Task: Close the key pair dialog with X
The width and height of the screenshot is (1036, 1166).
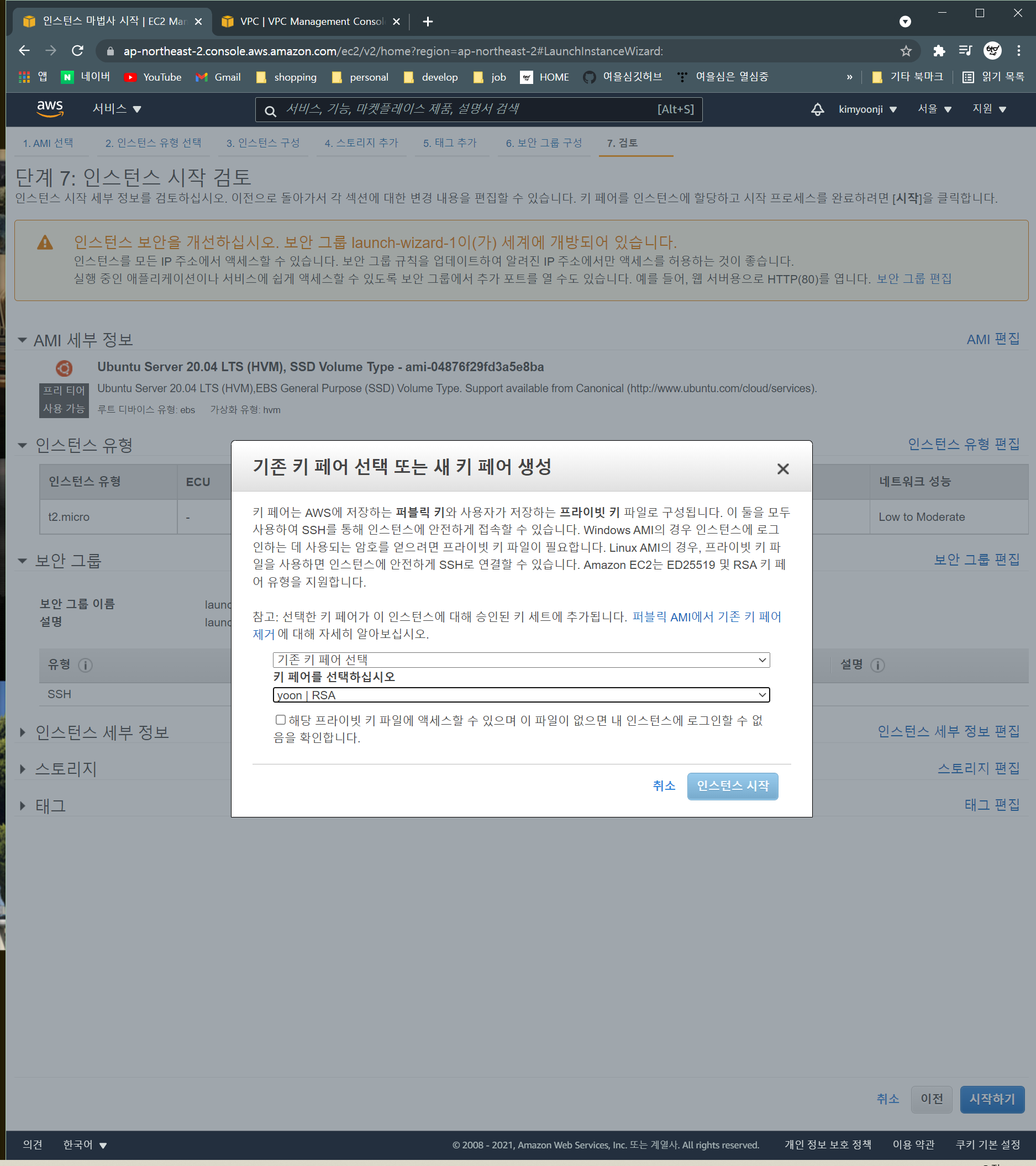Action: (x=783, y=469)
